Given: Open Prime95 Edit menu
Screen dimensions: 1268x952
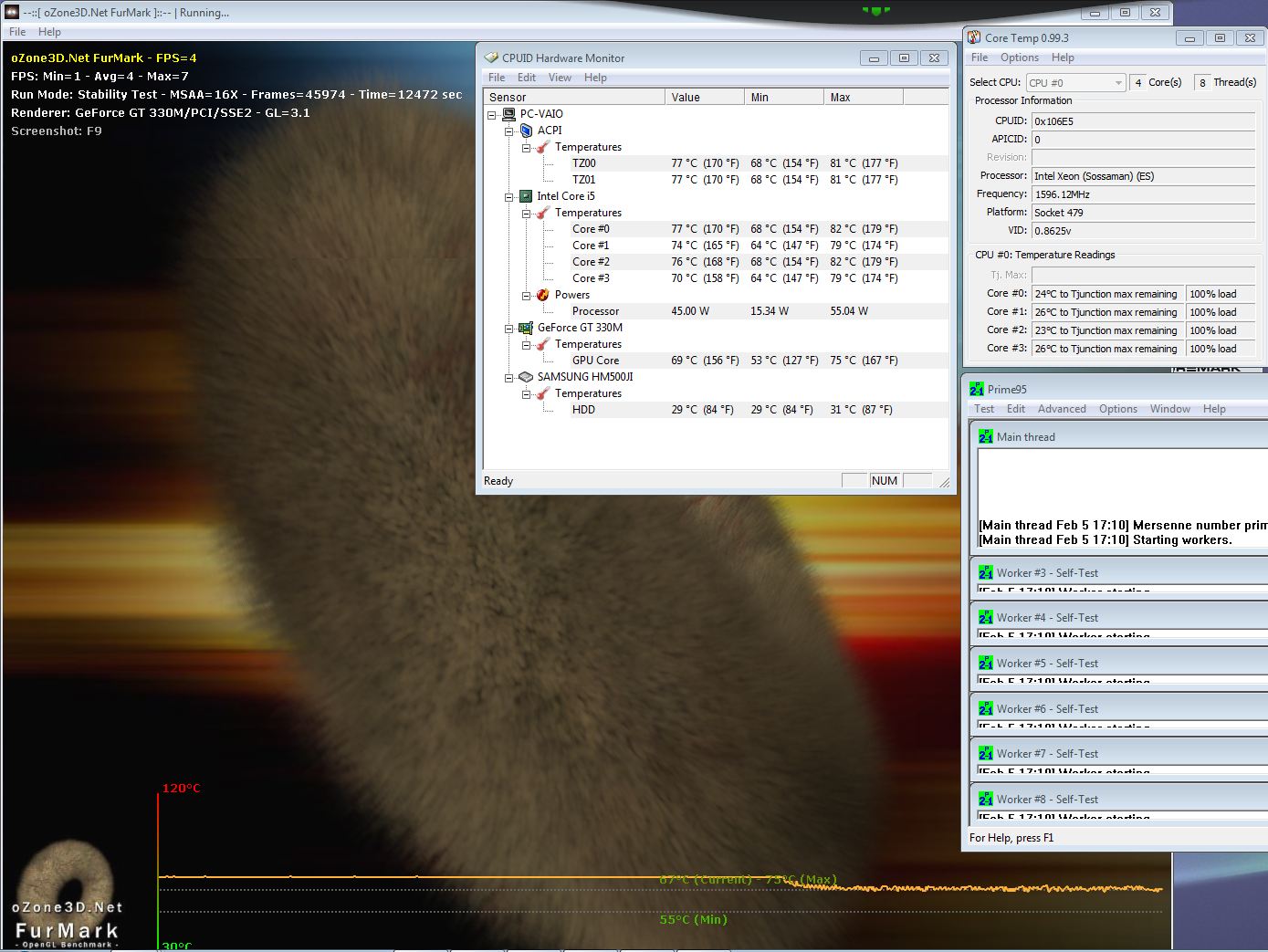Looking at the screenshot, I should coord(1016,409).
